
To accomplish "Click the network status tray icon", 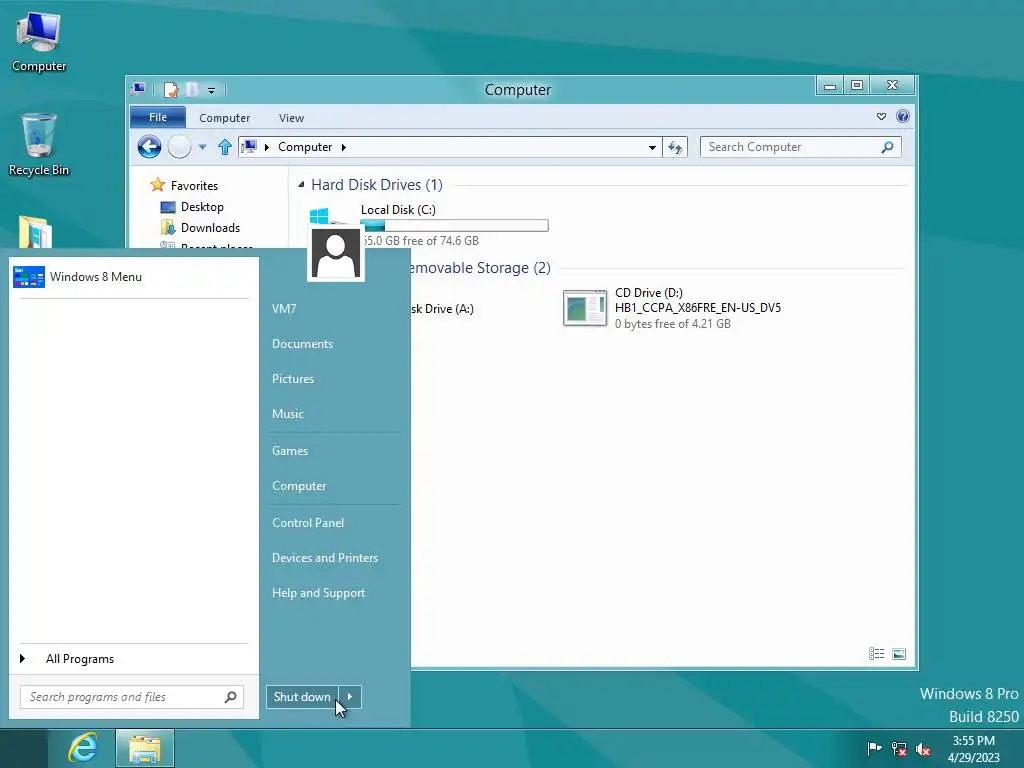I will 899,748.
